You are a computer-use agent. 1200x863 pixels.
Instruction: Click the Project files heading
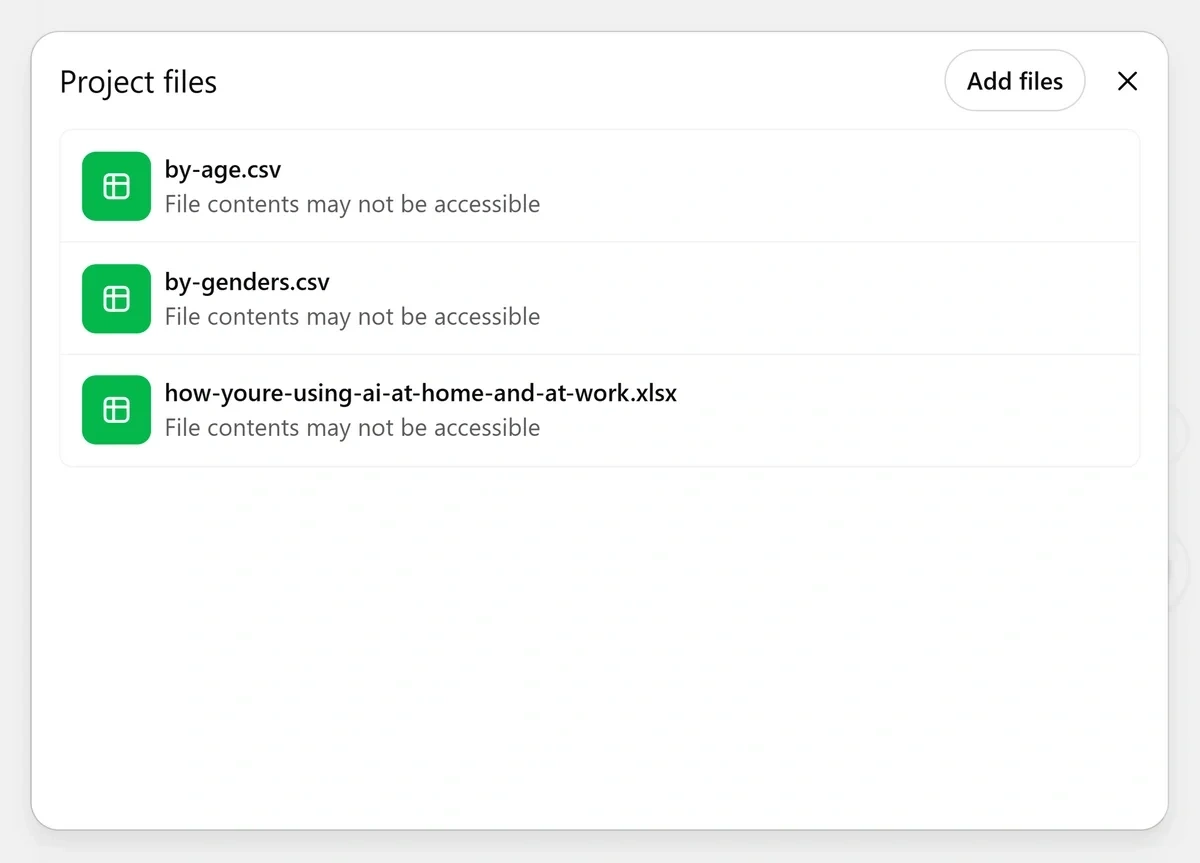point(138,82)
